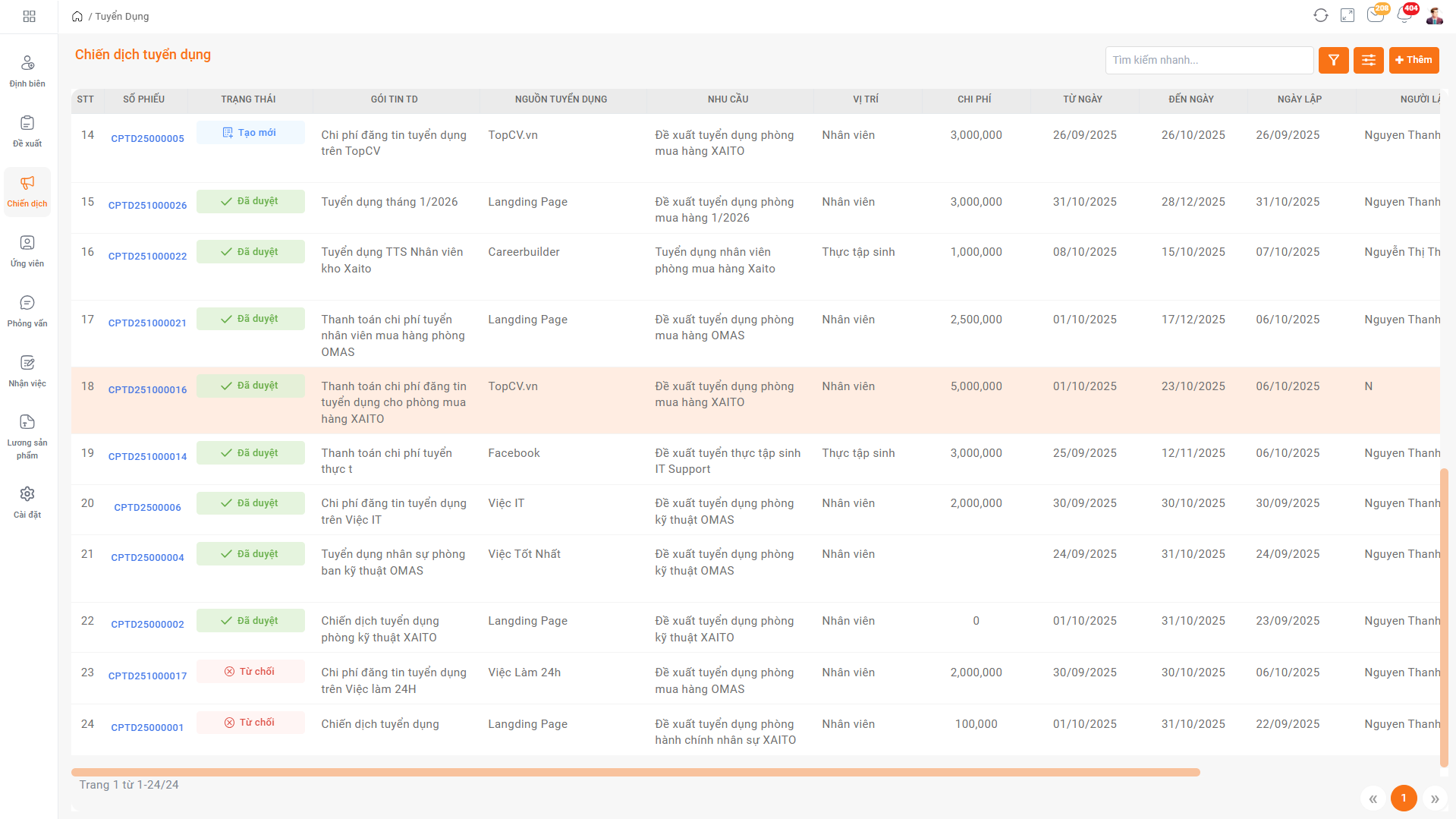Go to next page with double chevron

coord(1434,799)
